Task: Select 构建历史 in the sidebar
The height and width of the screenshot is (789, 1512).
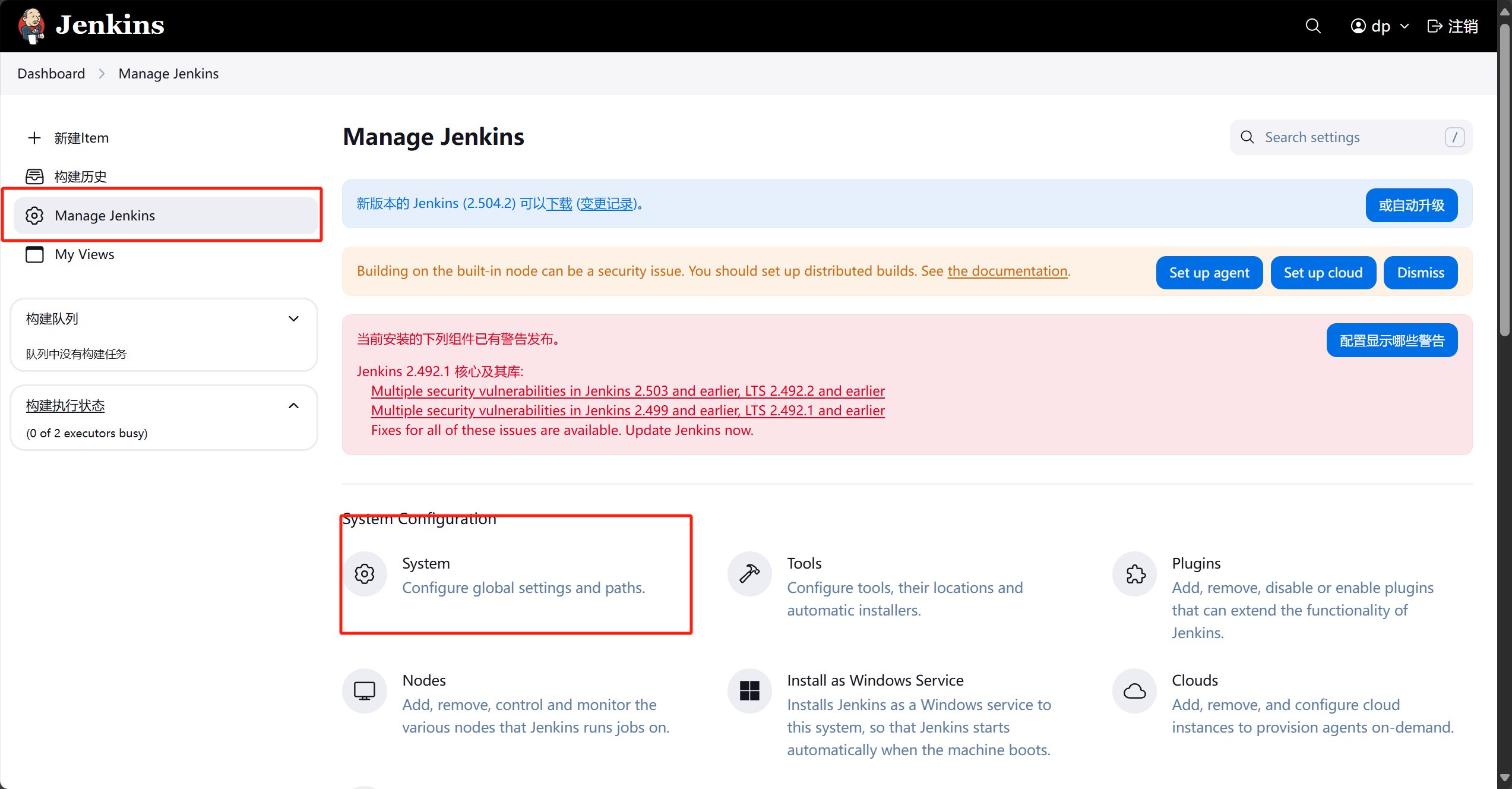Action: 80,176
